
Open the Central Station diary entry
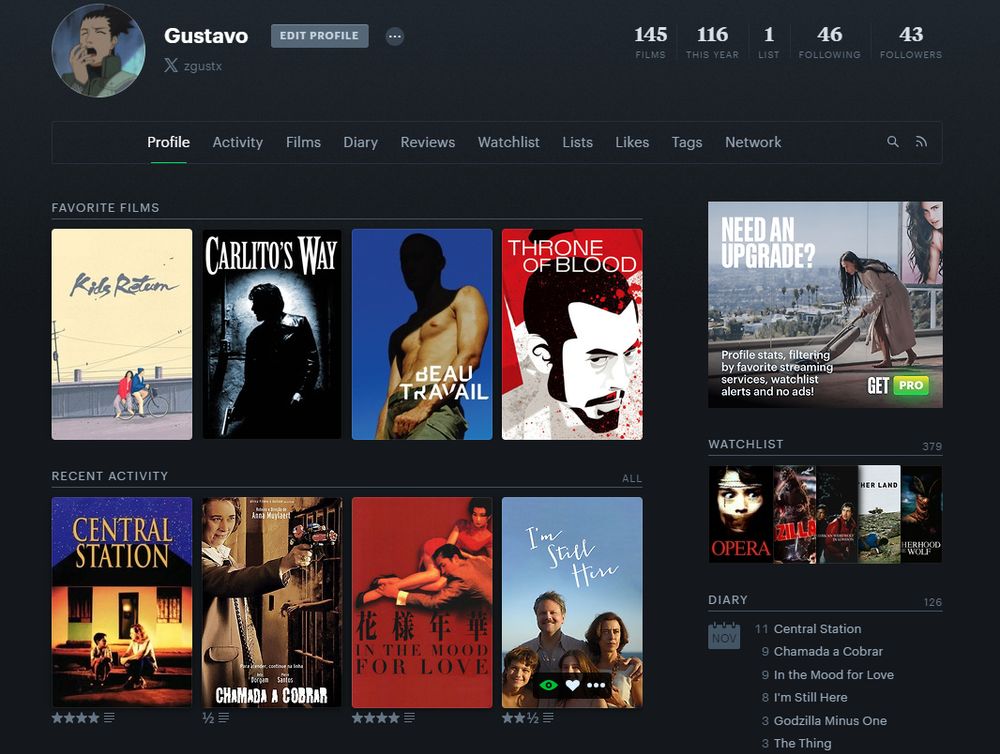(x=818, y=629)
